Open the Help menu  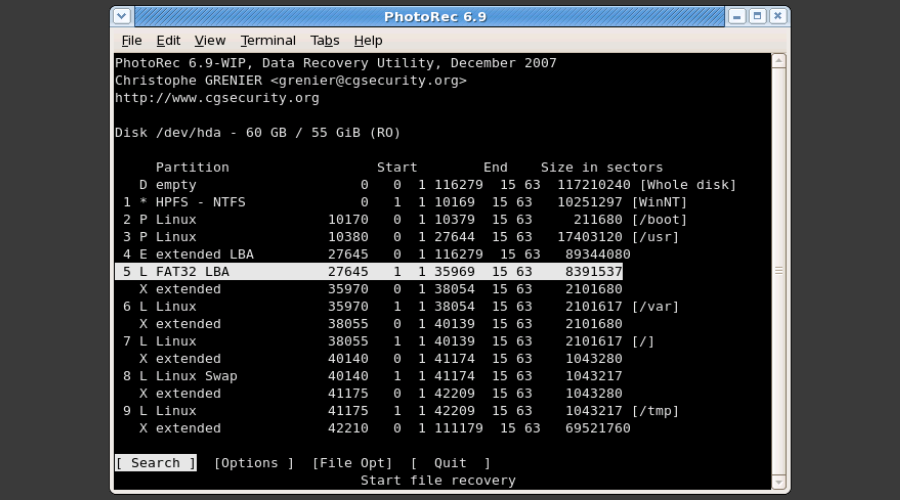click(x=368, y=41)
